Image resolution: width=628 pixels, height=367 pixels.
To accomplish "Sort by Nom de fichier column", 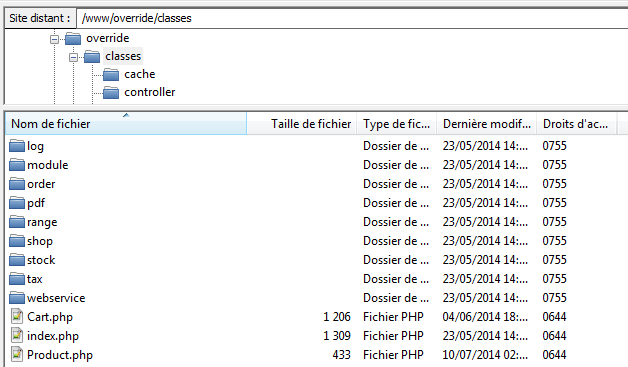I will coord(126,124).
